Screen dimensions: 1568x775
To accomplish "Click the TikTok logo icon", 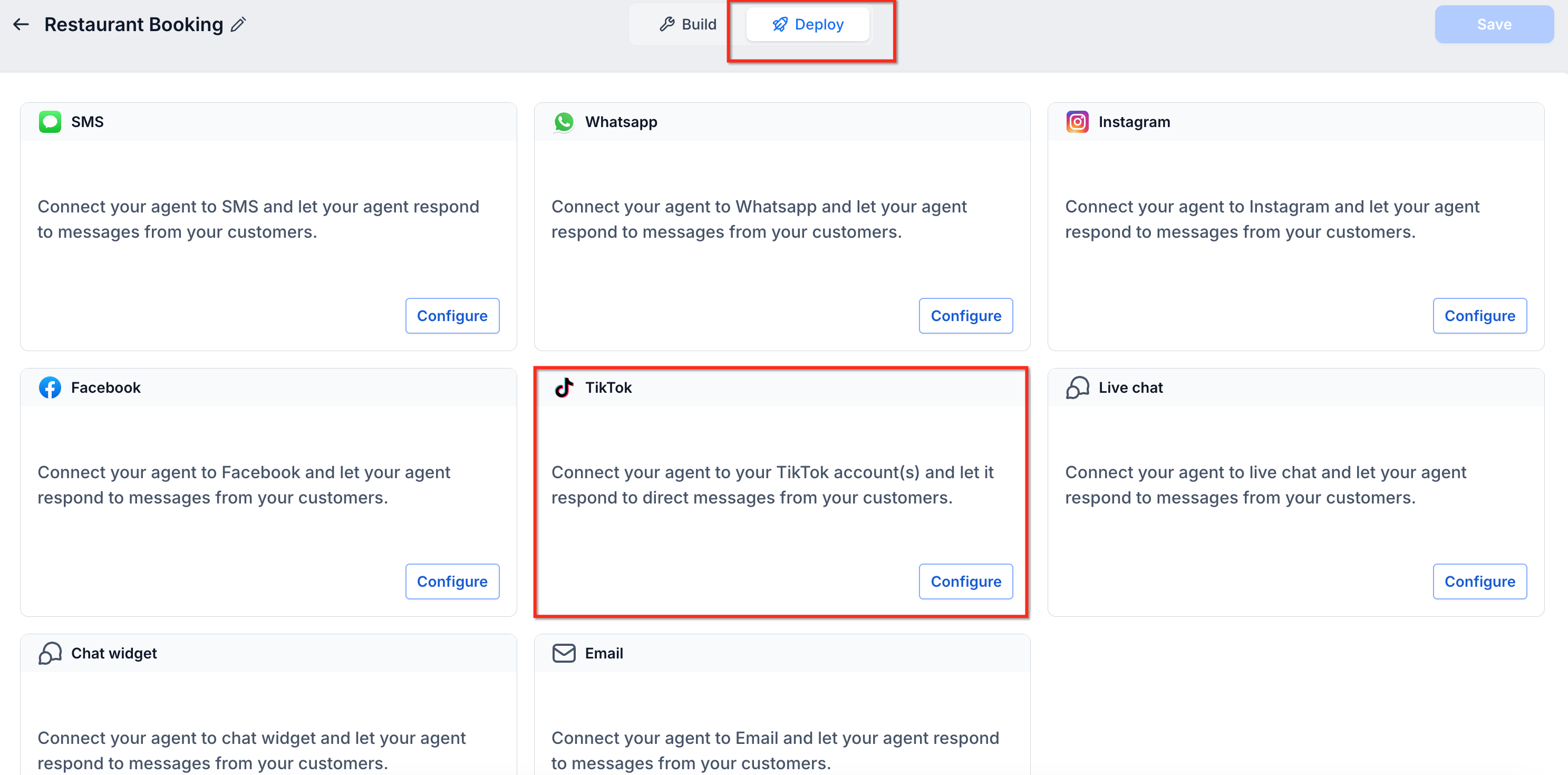I will click(564, 388).
